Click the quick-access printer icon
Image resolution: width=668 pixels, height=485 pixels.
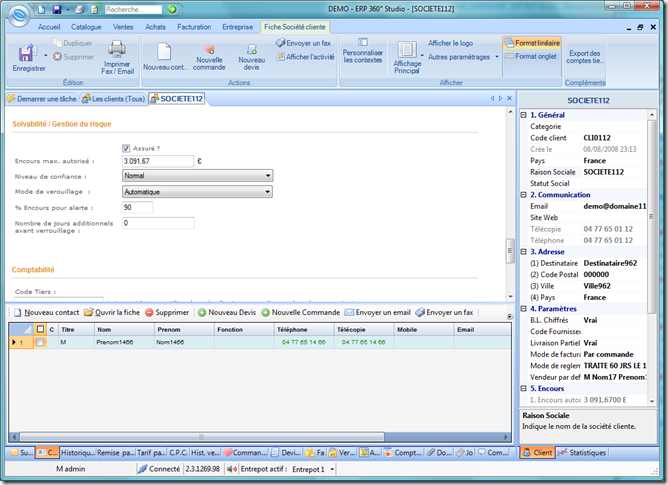79,9
